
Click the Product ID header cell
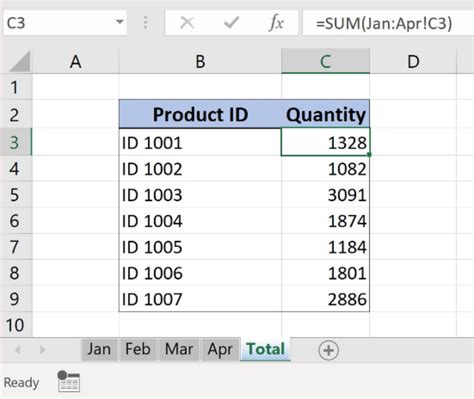point(200,114)
